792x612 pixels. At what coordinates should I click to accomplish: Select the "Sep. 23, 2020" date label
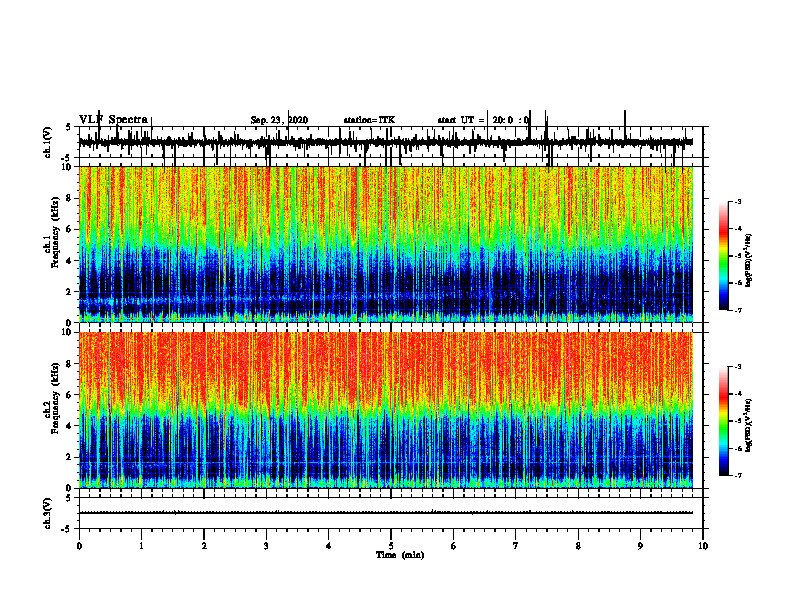(x=279, y=120)
